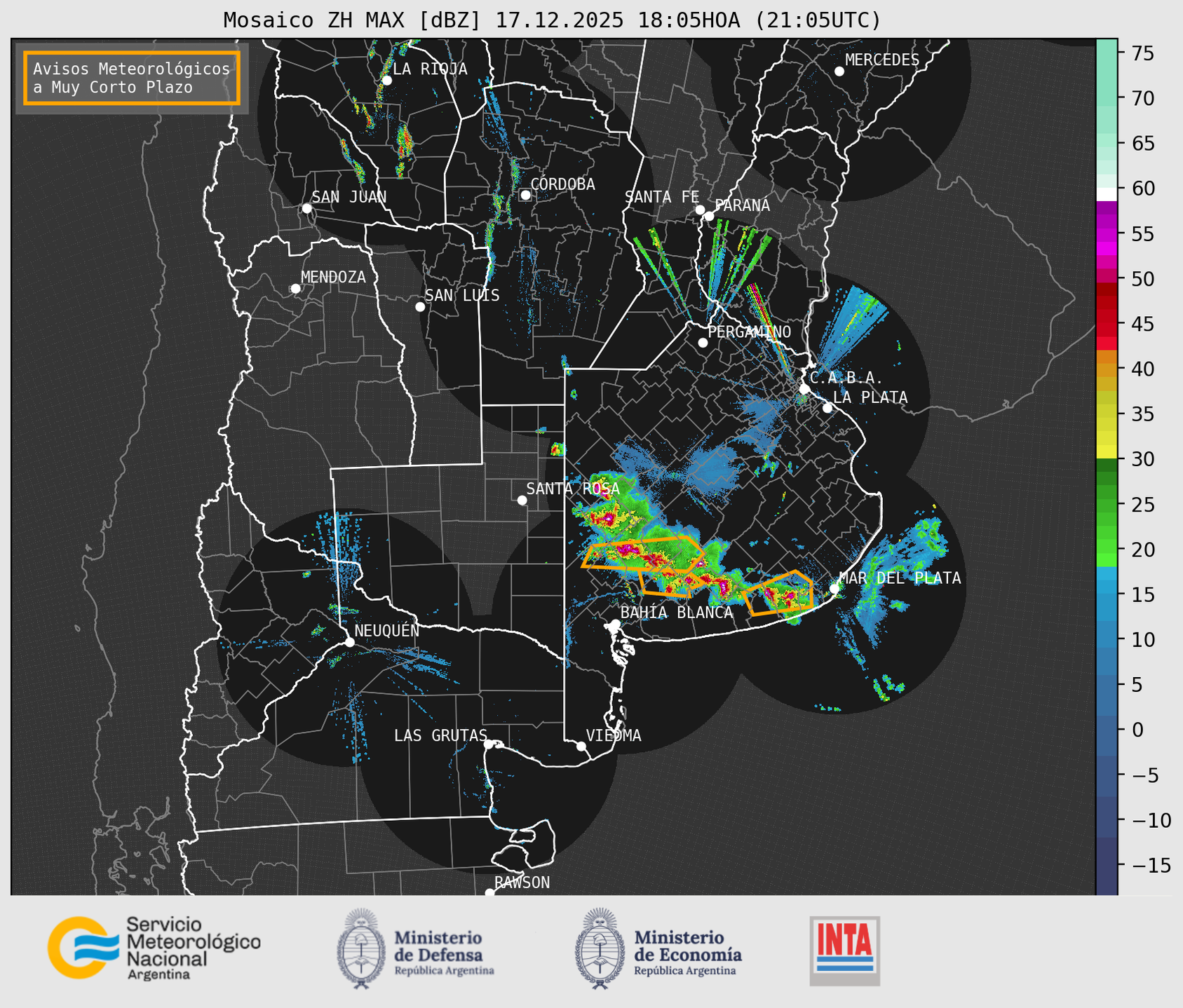Click the Mosaico ZH MAX title text
This screenshot has height=1008, width=1183.
pos(552,20)
